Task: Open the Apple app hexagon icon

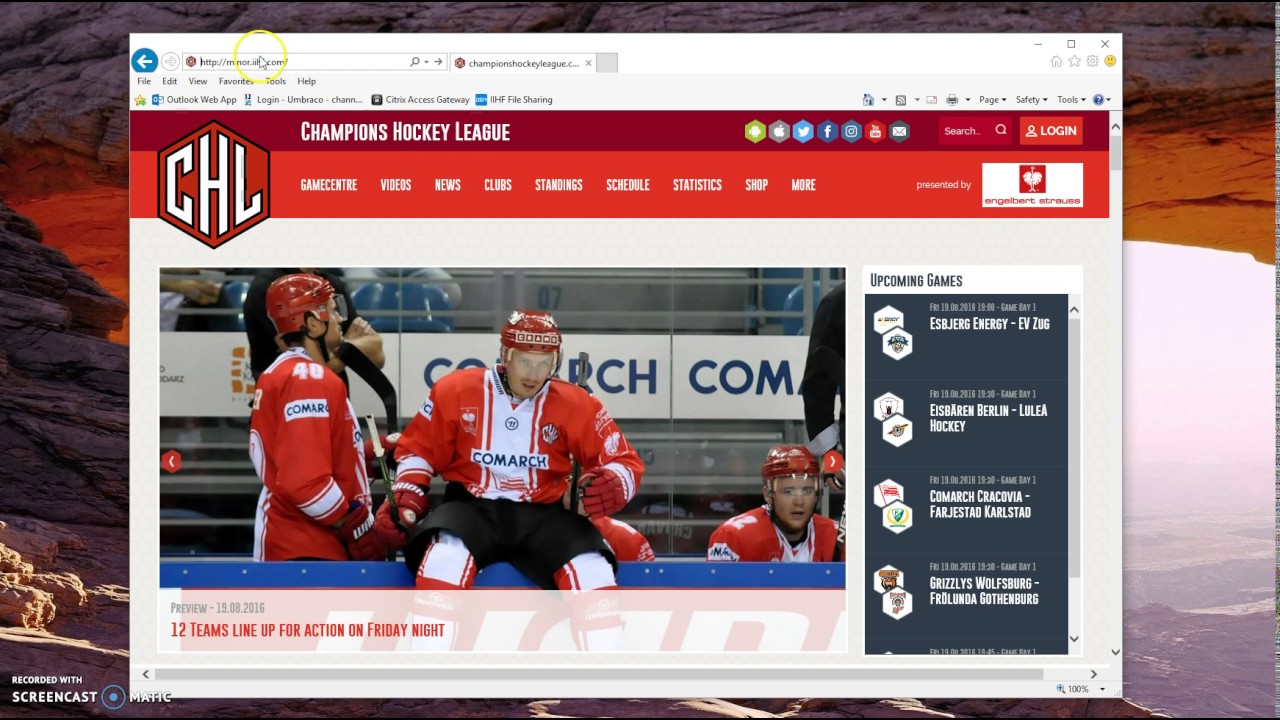Action: pos(779,131)
